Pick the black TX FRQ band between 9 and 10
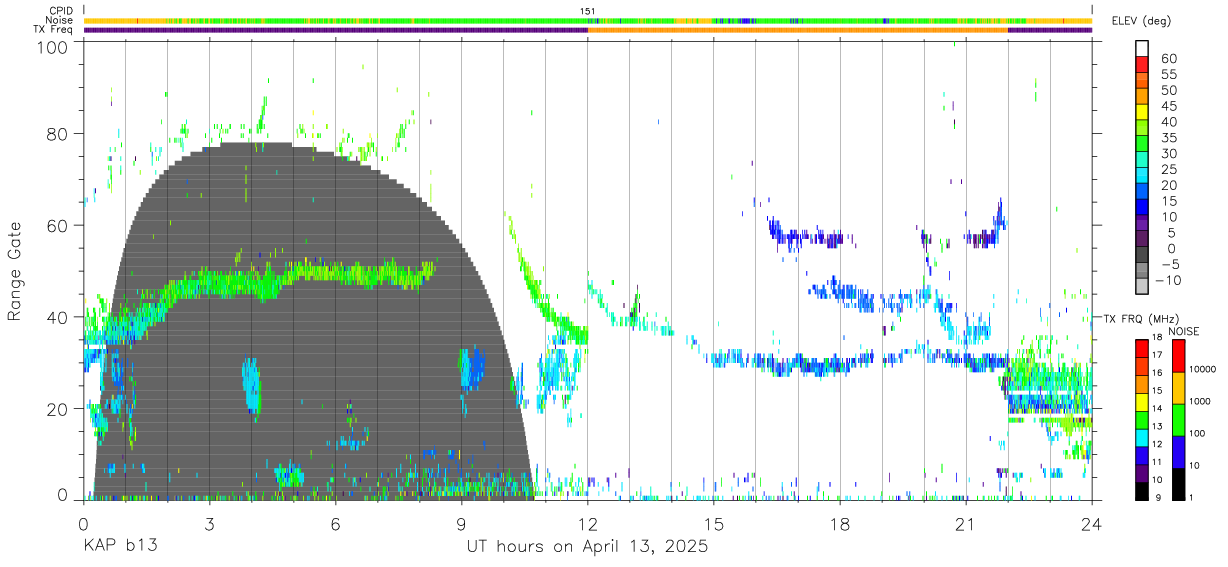 click(x=1142, y=489)
